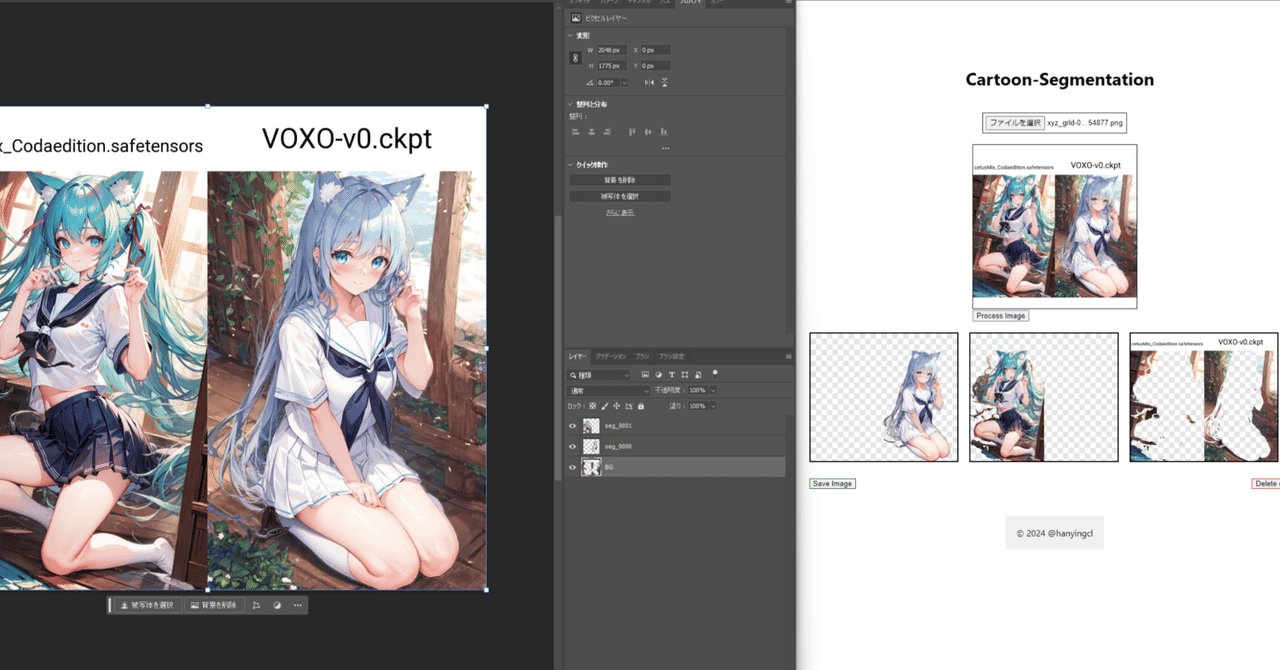Open the Layers panel hamburger menu icon
The image size is (1280, 670).
click(787, 356)
